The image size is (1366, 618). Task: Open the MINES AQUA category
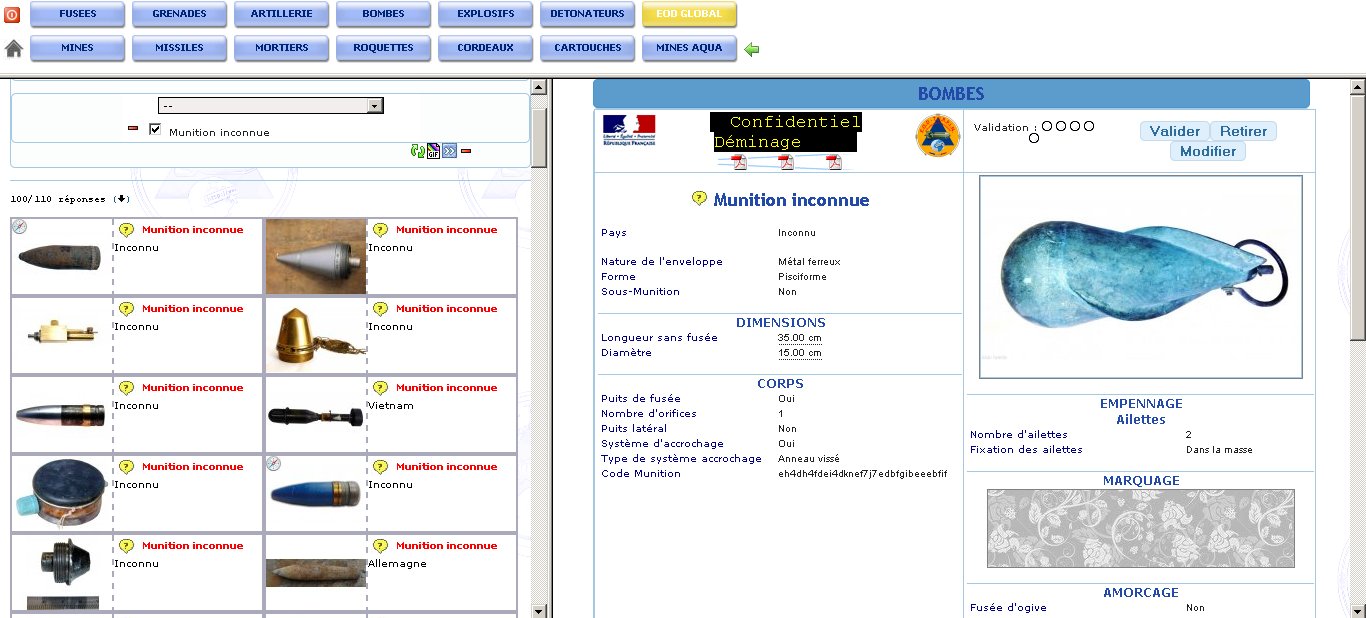[689, 48]
